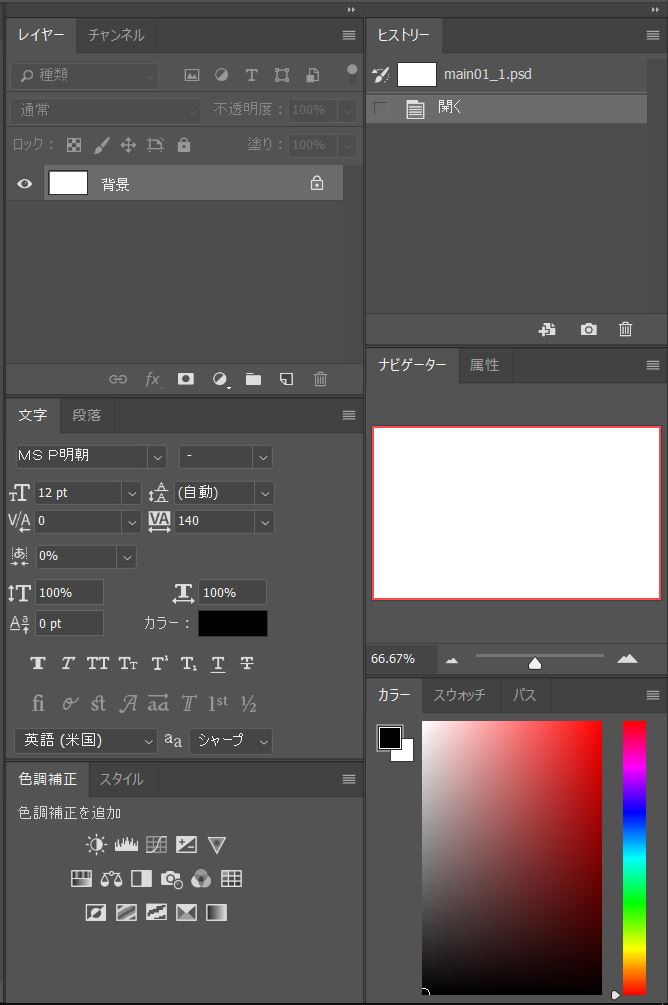Screen dimensions: 668x1005
Task: Toggle Superscript text style
Action: pos(159,663)
